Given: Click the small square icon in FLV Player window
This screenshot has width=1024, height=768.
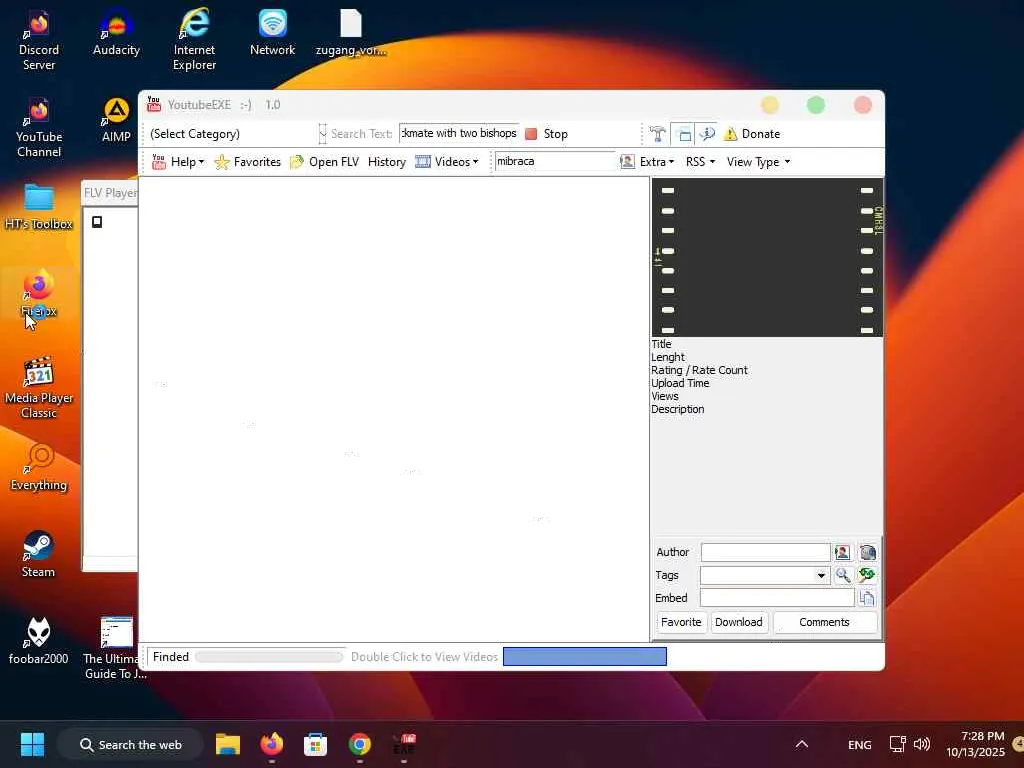Looking at the screenshot, I should 97,222.
